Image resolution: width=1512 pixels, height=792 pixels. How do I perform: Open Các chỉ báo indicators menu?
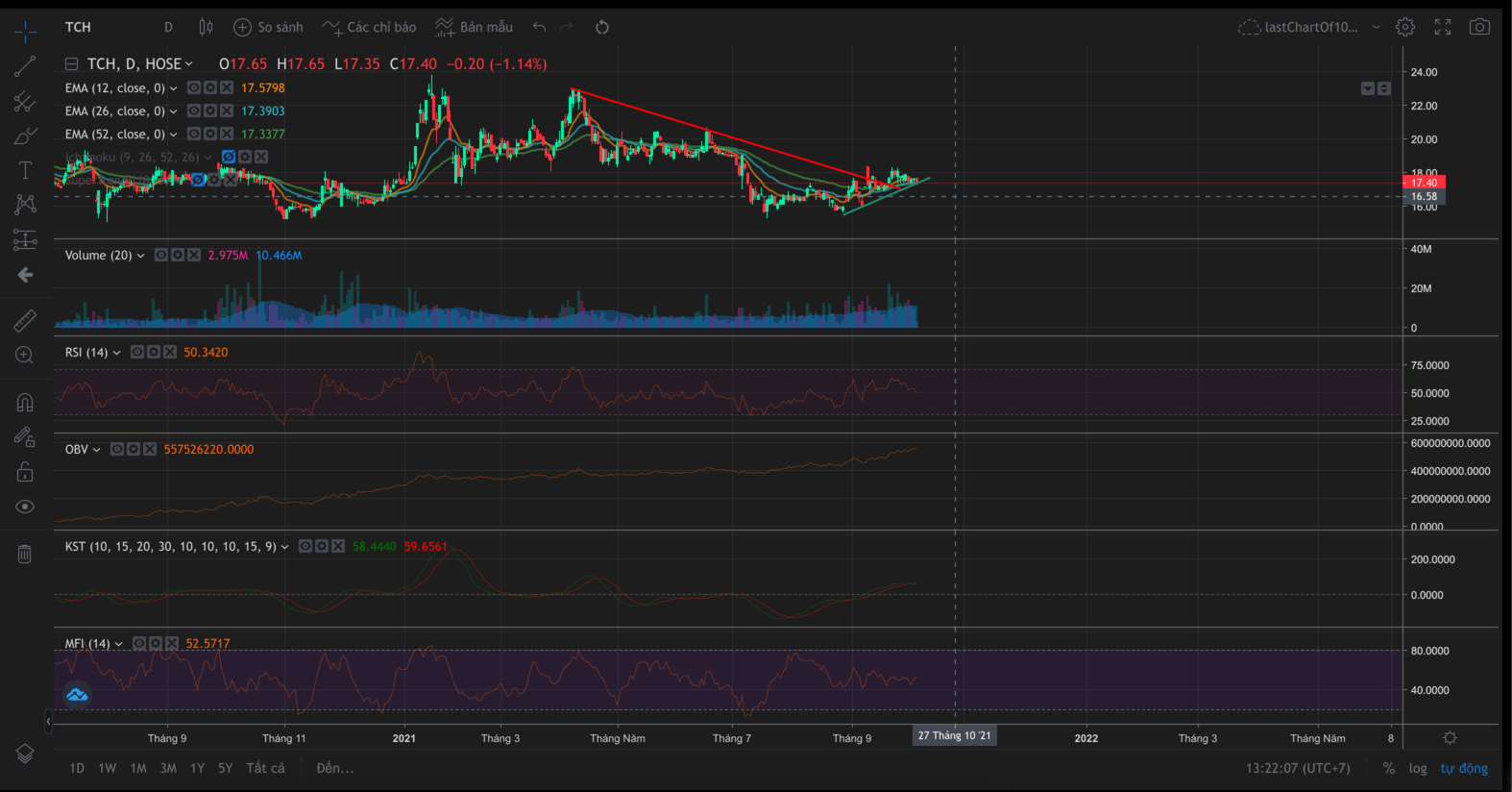tap(369, 27)
